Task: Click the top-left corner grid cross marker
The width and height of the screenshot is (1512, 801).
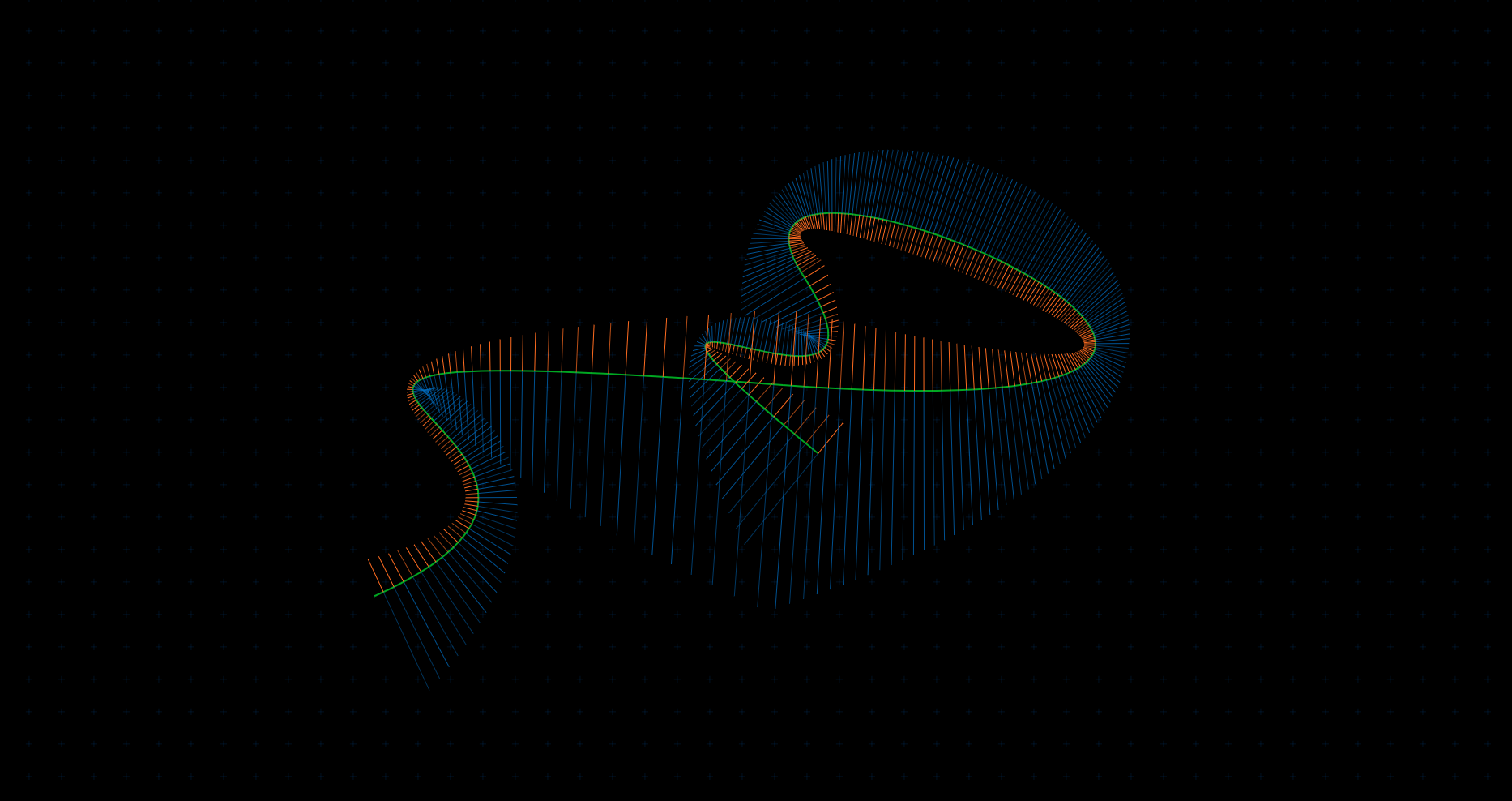Action: pos(29,30)
